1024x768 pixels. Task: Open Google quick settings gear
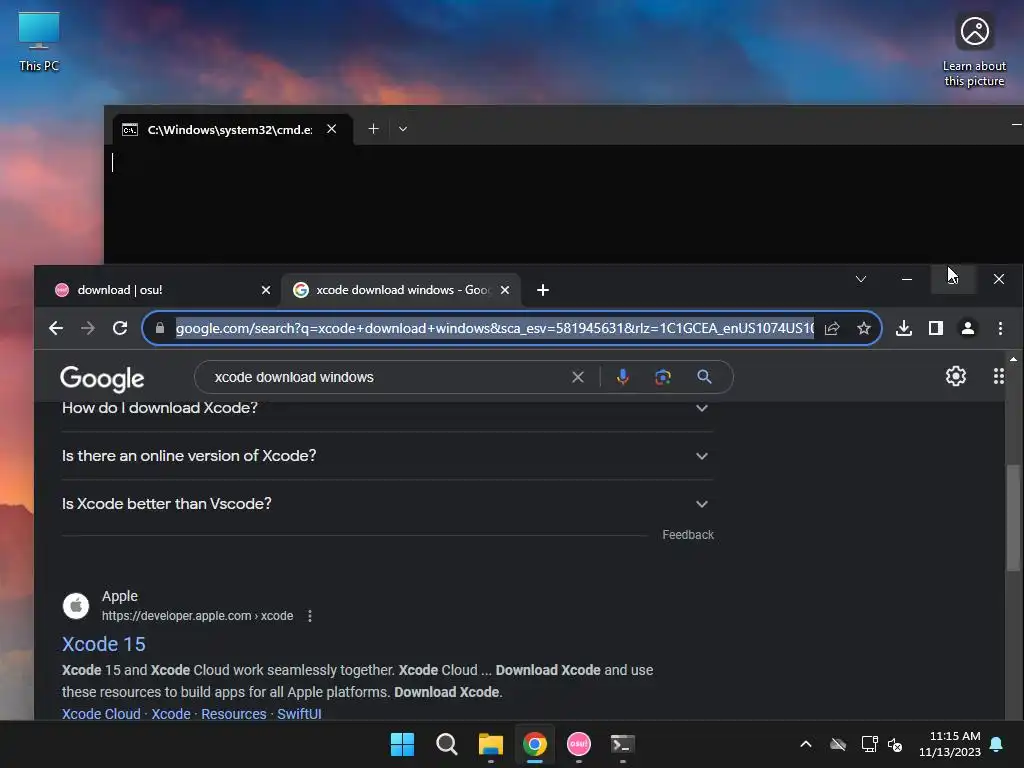click(955, 376)
